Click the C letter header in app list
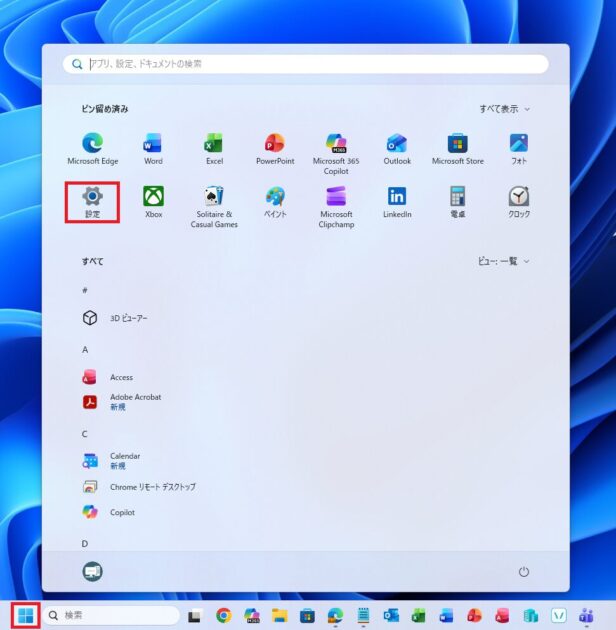The width and height of the screenshot is (616, 630). [84, 434]
